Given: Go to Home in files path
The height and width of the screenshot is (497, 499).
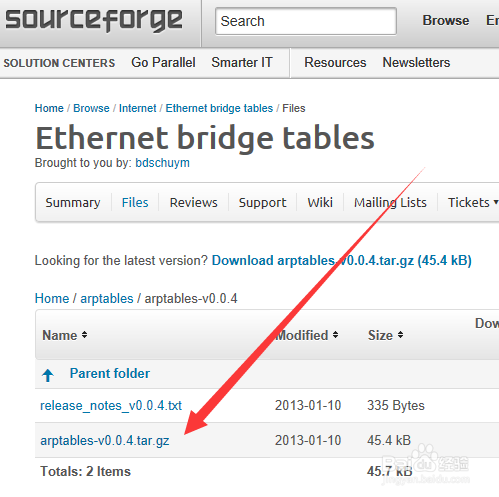Looking at the screenshot, I should [x=52, y=298].
